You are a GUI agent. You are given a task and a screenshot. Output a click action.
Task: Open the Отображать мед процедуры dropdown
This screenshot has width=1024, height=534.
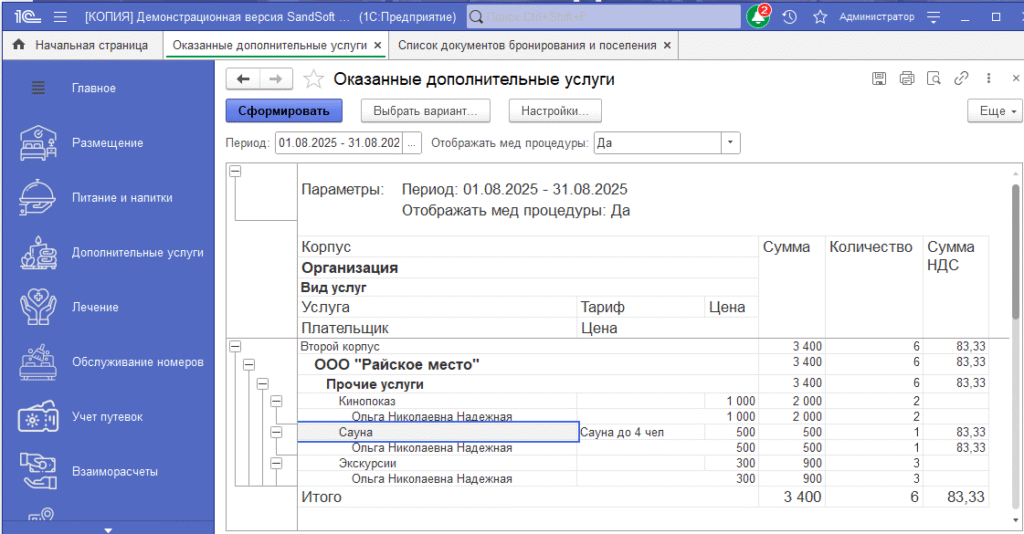tap(730, 143)
